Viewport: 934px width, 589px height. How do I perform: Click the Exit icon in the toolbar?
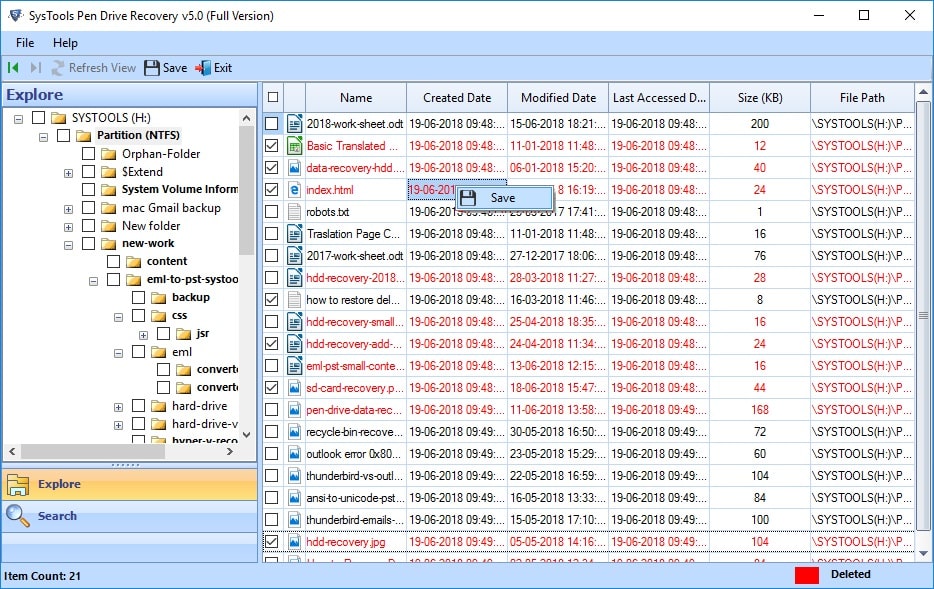coord(203,68)
